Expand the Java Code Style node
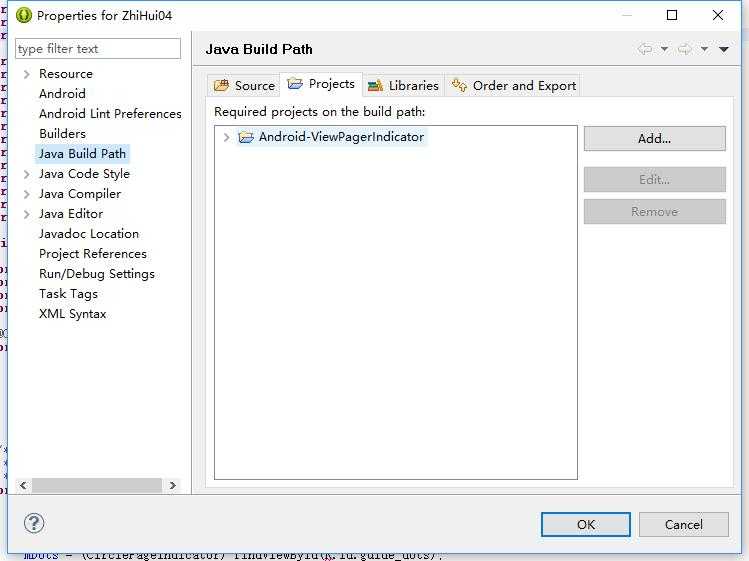749x561 pixels. point(27,174)
